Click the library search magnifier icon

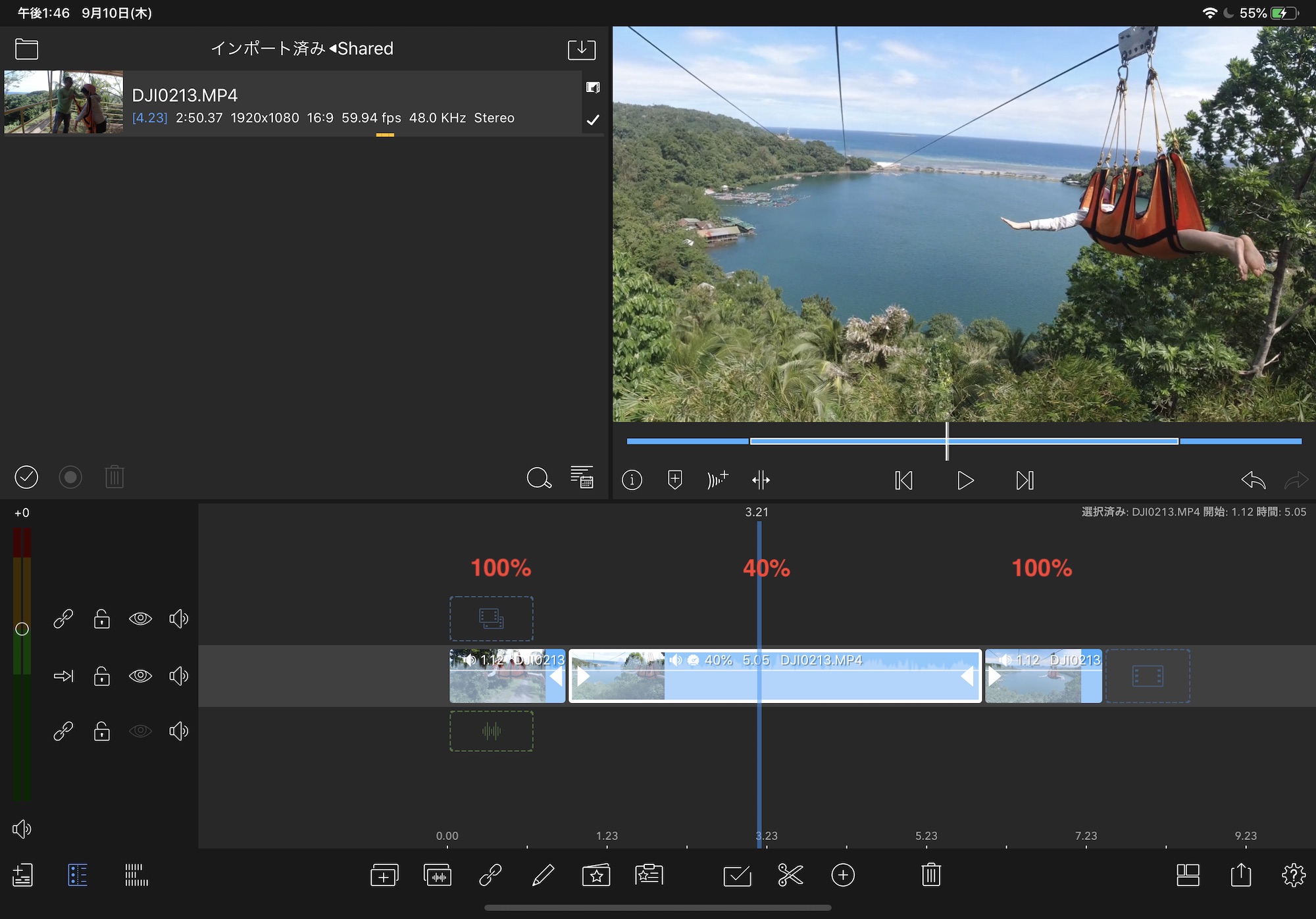tap(538, 478)
